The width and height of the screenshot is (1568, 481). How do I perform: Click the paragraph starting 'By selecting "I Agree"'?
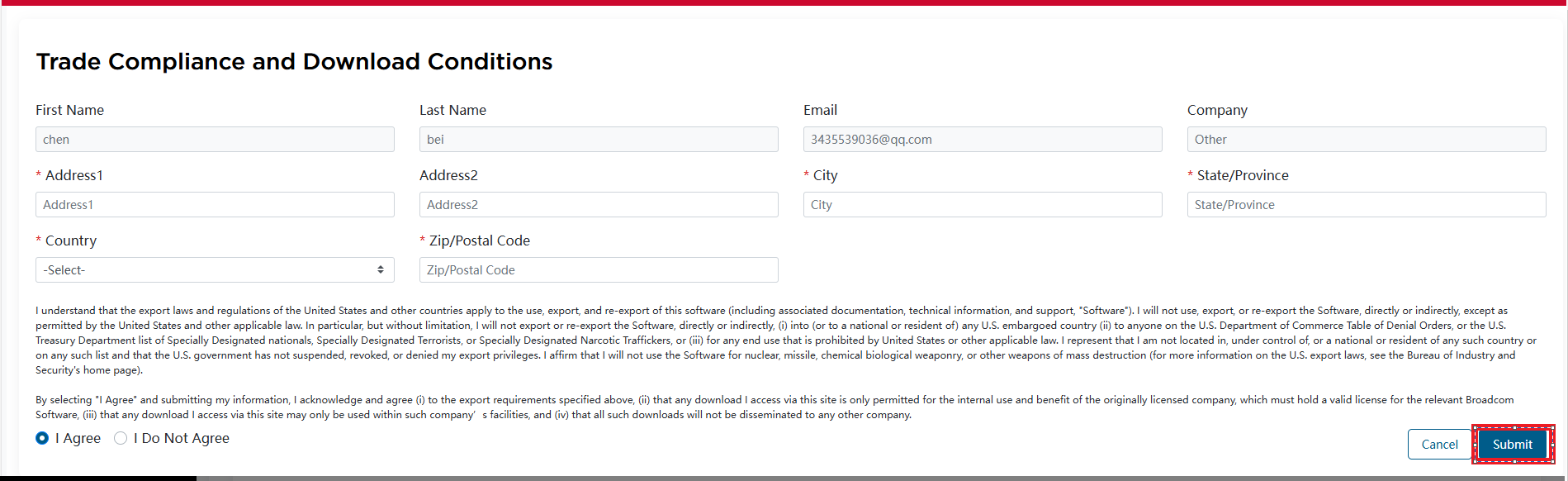pos(775,407)
